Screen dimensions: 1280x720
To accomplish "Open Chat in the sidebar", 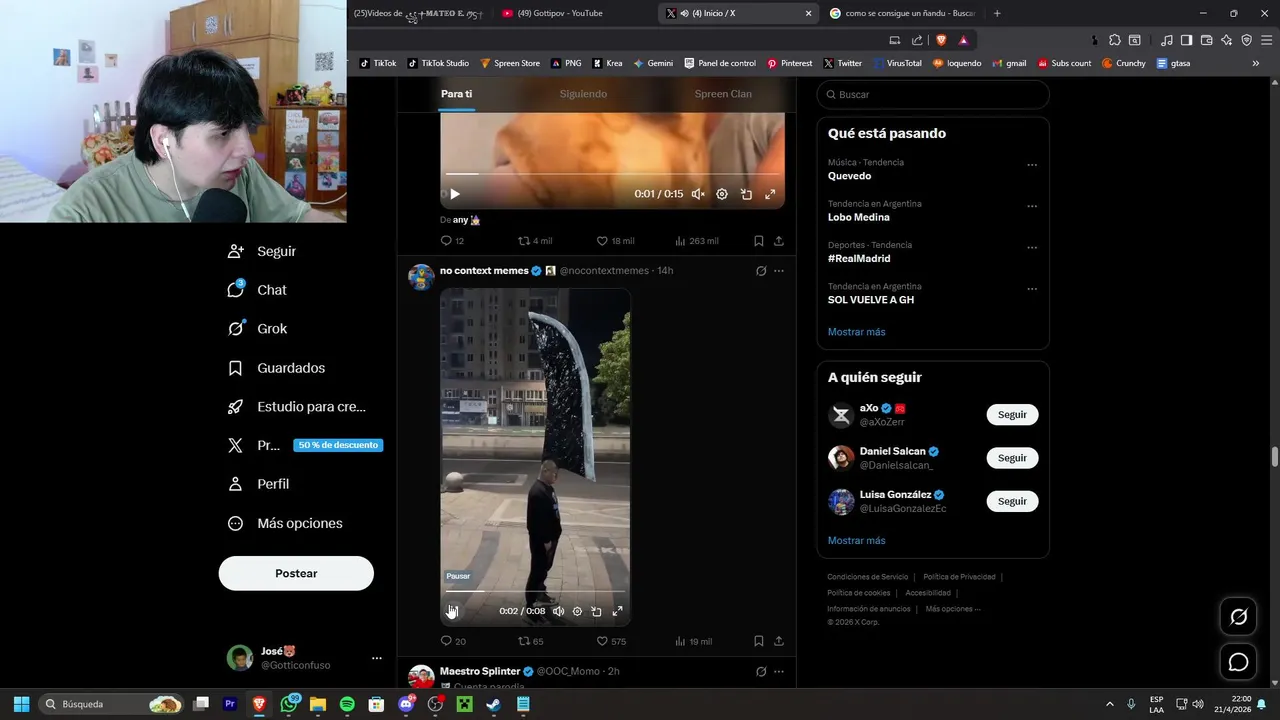I will (x=258, y=290).
